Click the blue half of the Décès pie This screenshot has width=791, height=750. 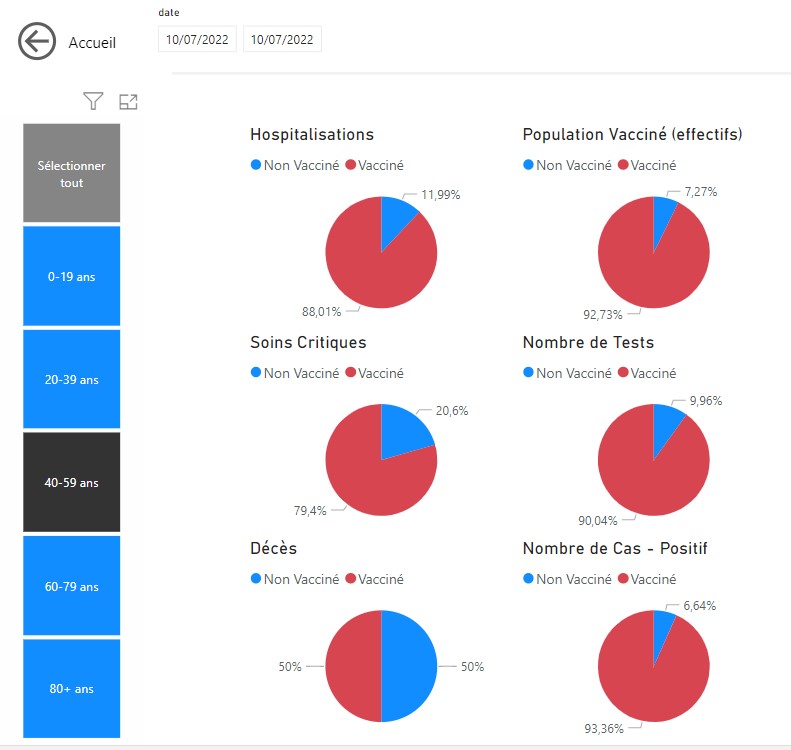[410, 666]
